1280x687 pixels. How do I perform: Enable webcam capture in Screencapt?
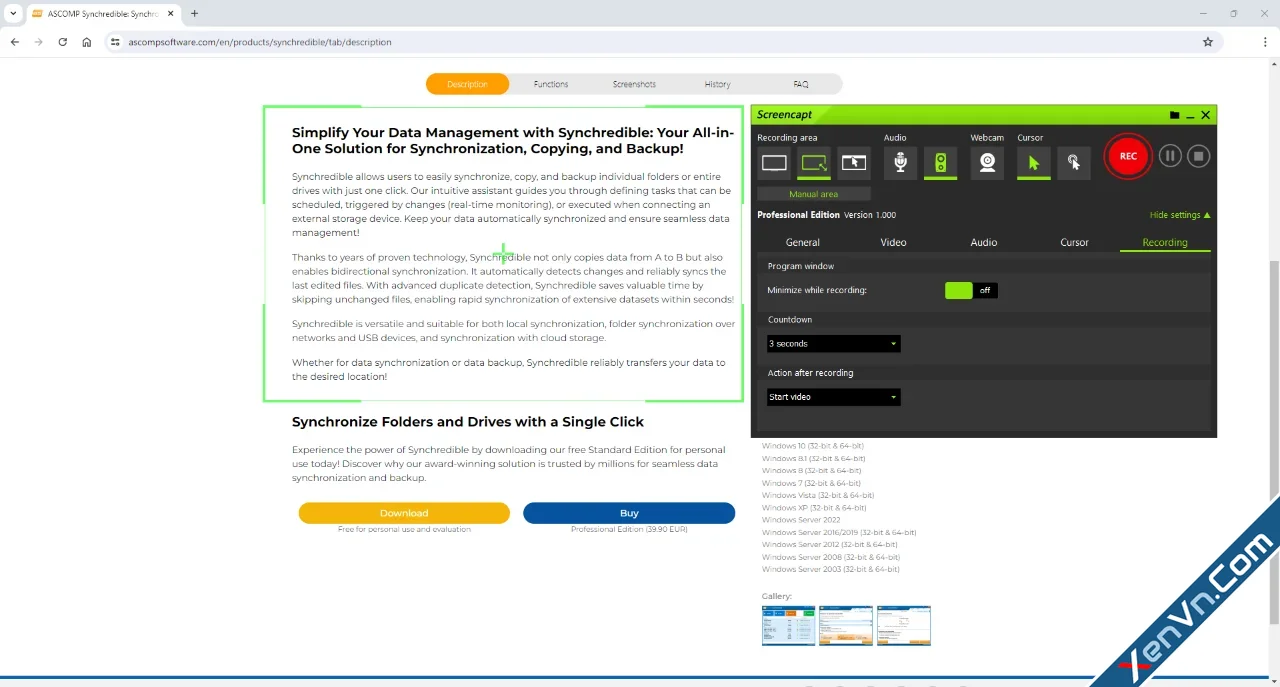click(987, 162)
